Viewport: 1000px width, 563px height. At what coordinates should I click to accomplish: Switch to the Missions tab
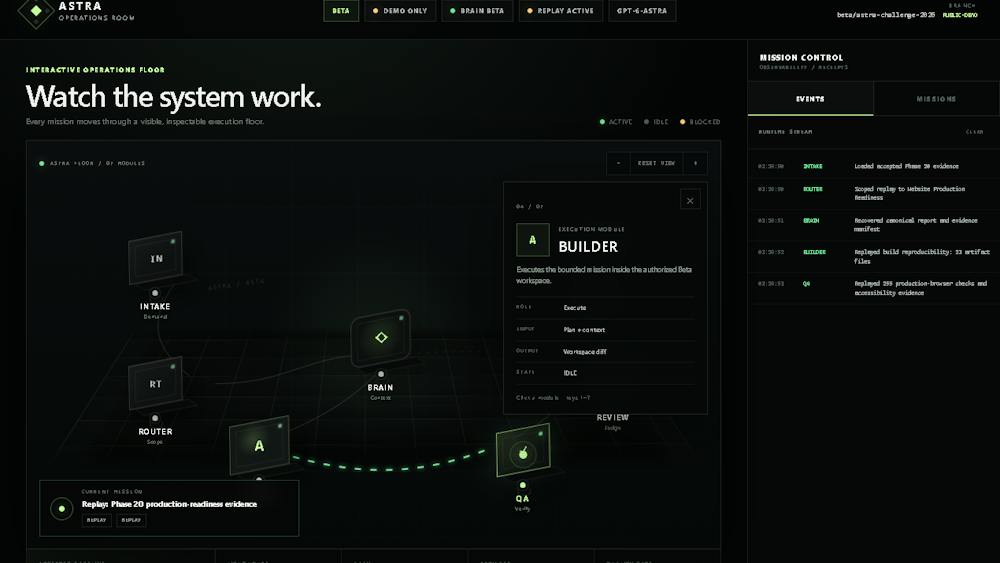[x=936, y=99]
